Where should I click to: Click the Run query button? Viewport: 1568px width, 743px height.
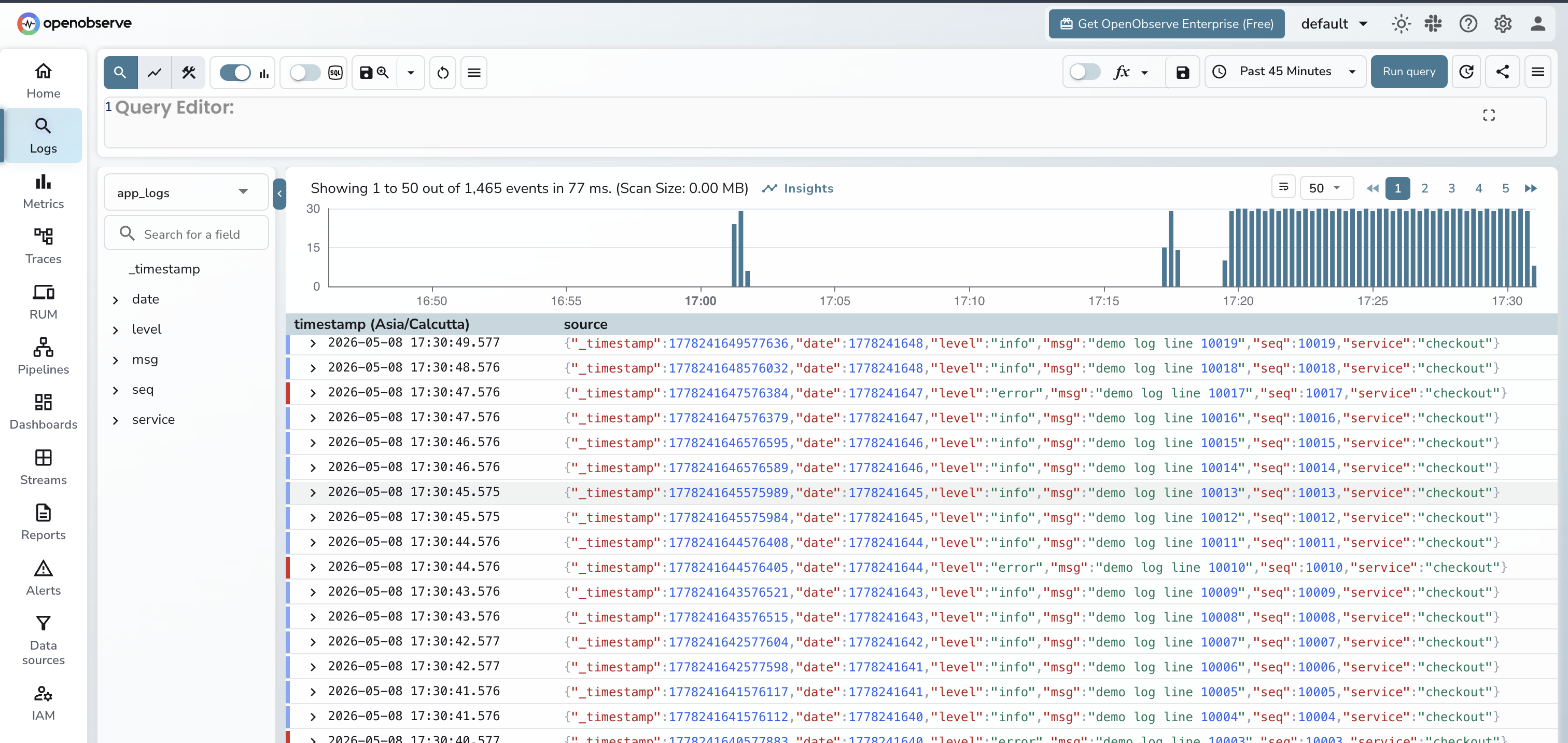click(x=1408, y=72)
